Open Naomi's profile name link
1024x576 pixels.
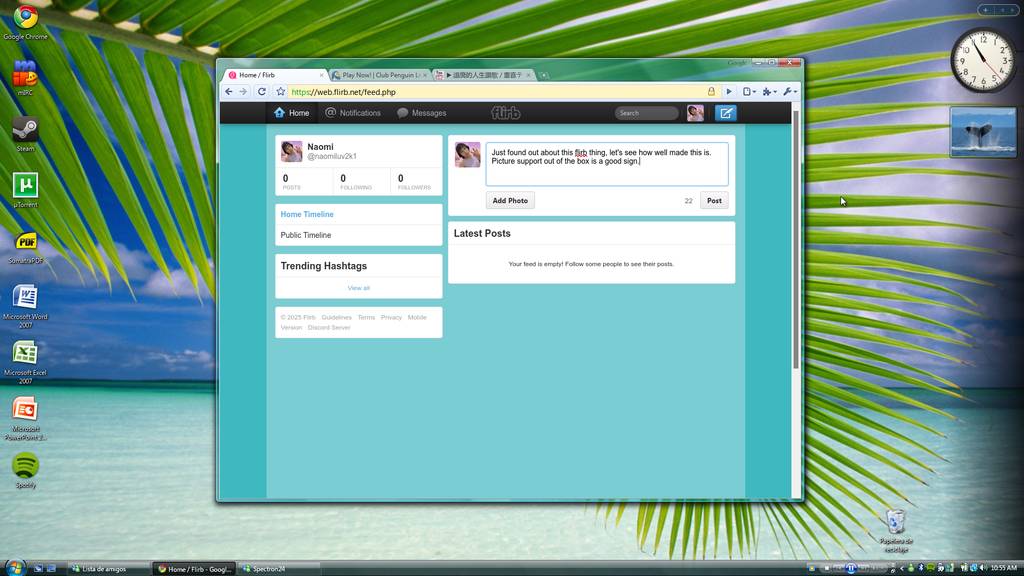coord(320,147)
